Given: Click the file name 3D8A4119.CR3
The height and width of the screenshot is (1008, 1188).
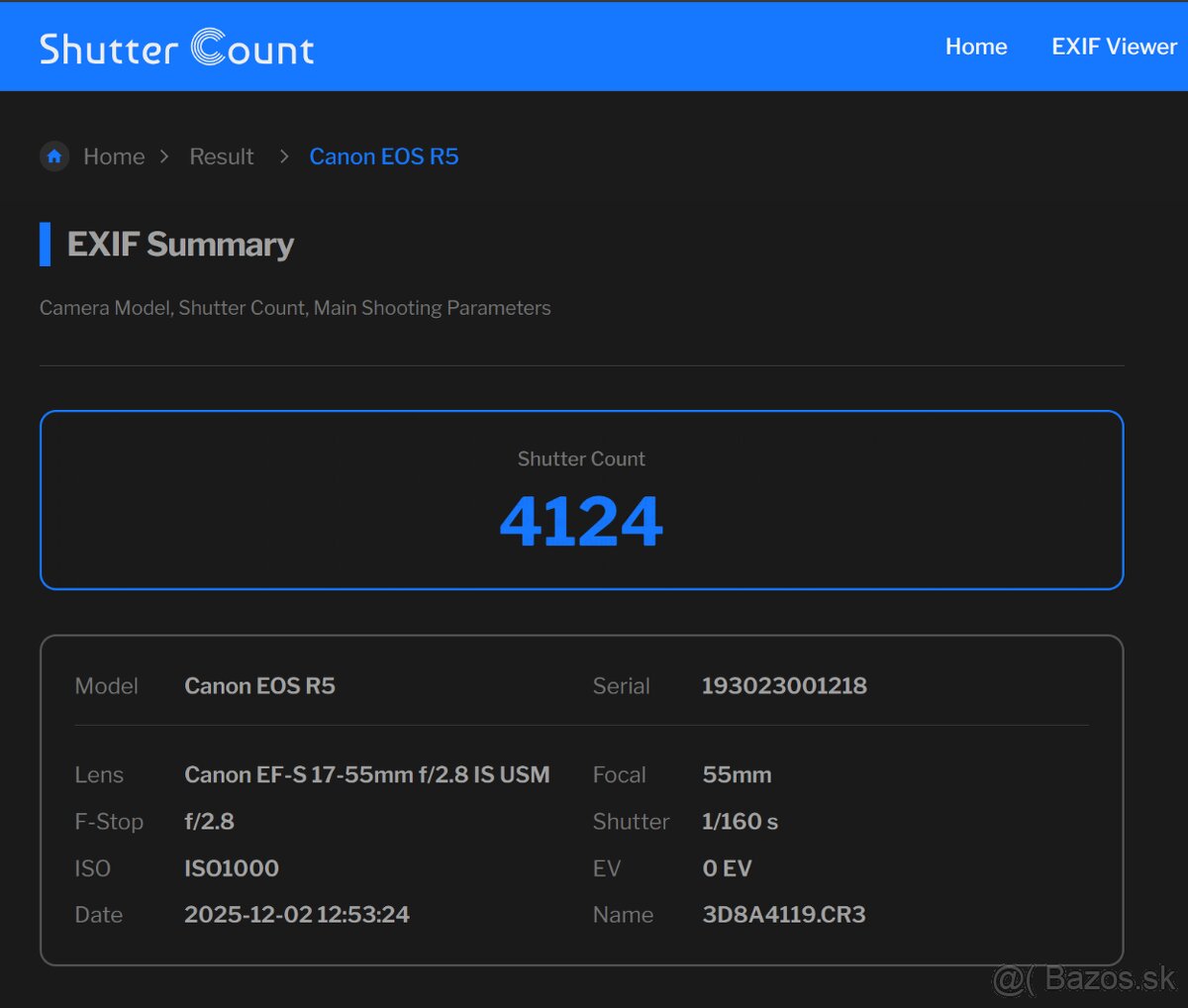Looking at the screenshot, I should [783, 914].
